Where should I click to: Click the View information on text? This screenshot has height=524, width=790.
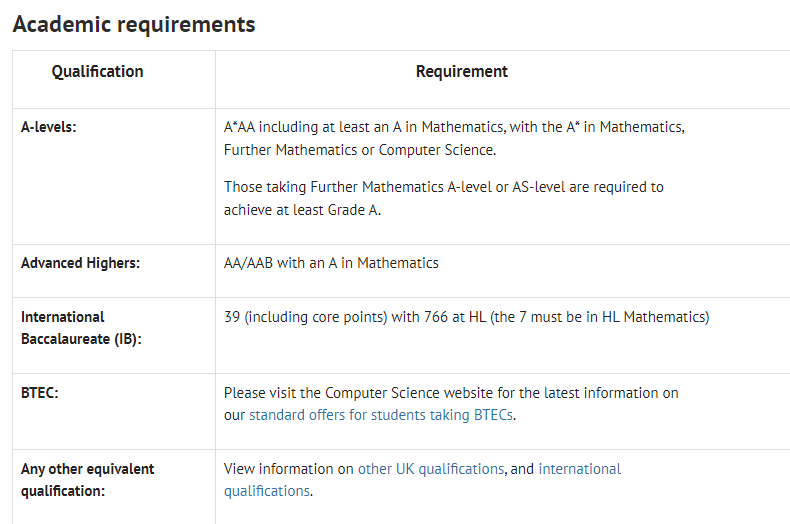[x=289, y=469]
